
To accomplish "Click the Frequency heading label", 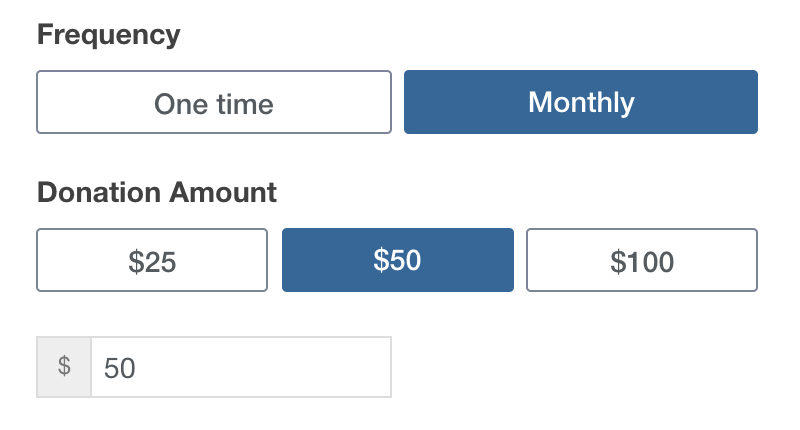I will pyautogui.click(x=108, y=35).
